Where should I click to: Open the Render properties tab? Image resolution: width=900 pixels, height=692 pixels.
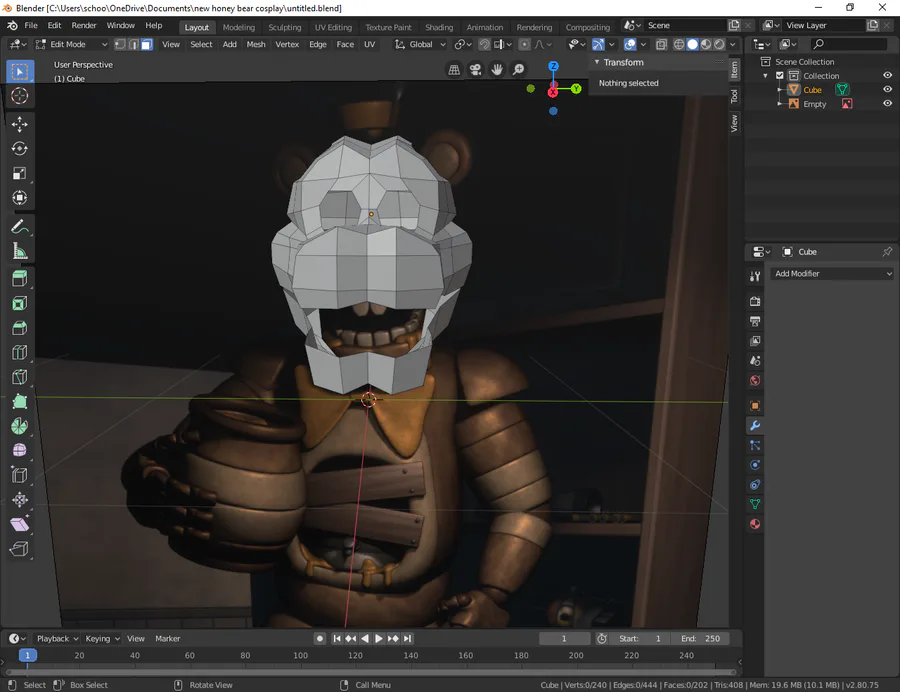755,301
